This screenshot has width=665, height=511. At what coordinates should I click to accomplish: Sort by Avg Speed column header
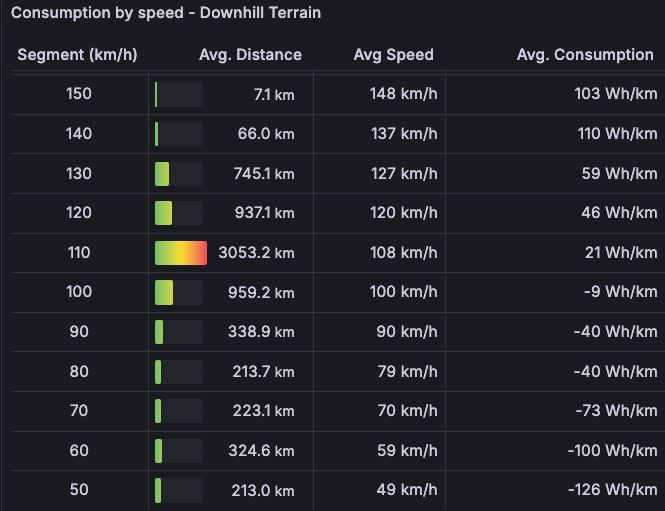click(394, 55)
